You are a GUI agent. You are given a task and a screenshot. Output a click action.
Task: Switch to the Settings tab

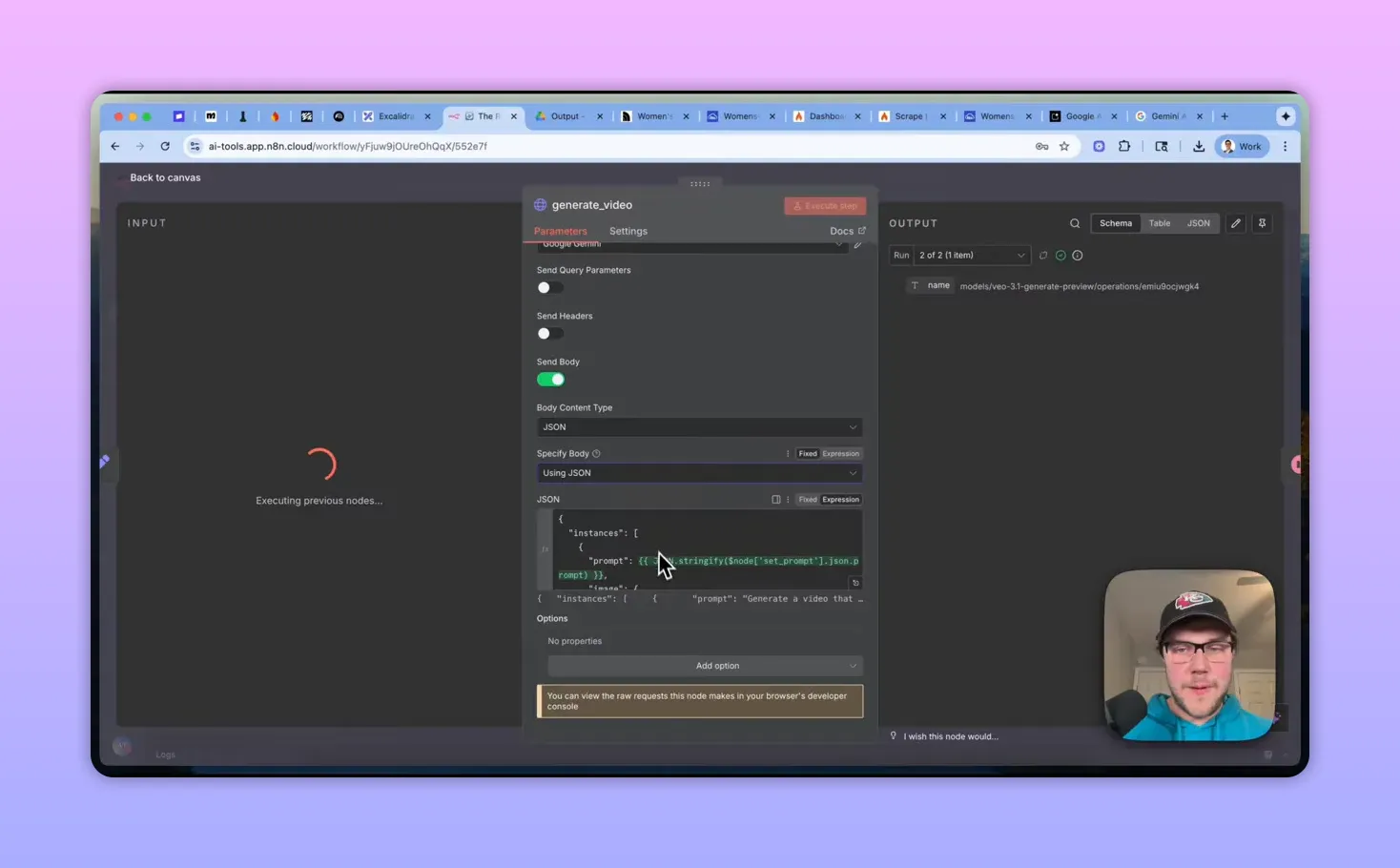[x=628, y=231]
